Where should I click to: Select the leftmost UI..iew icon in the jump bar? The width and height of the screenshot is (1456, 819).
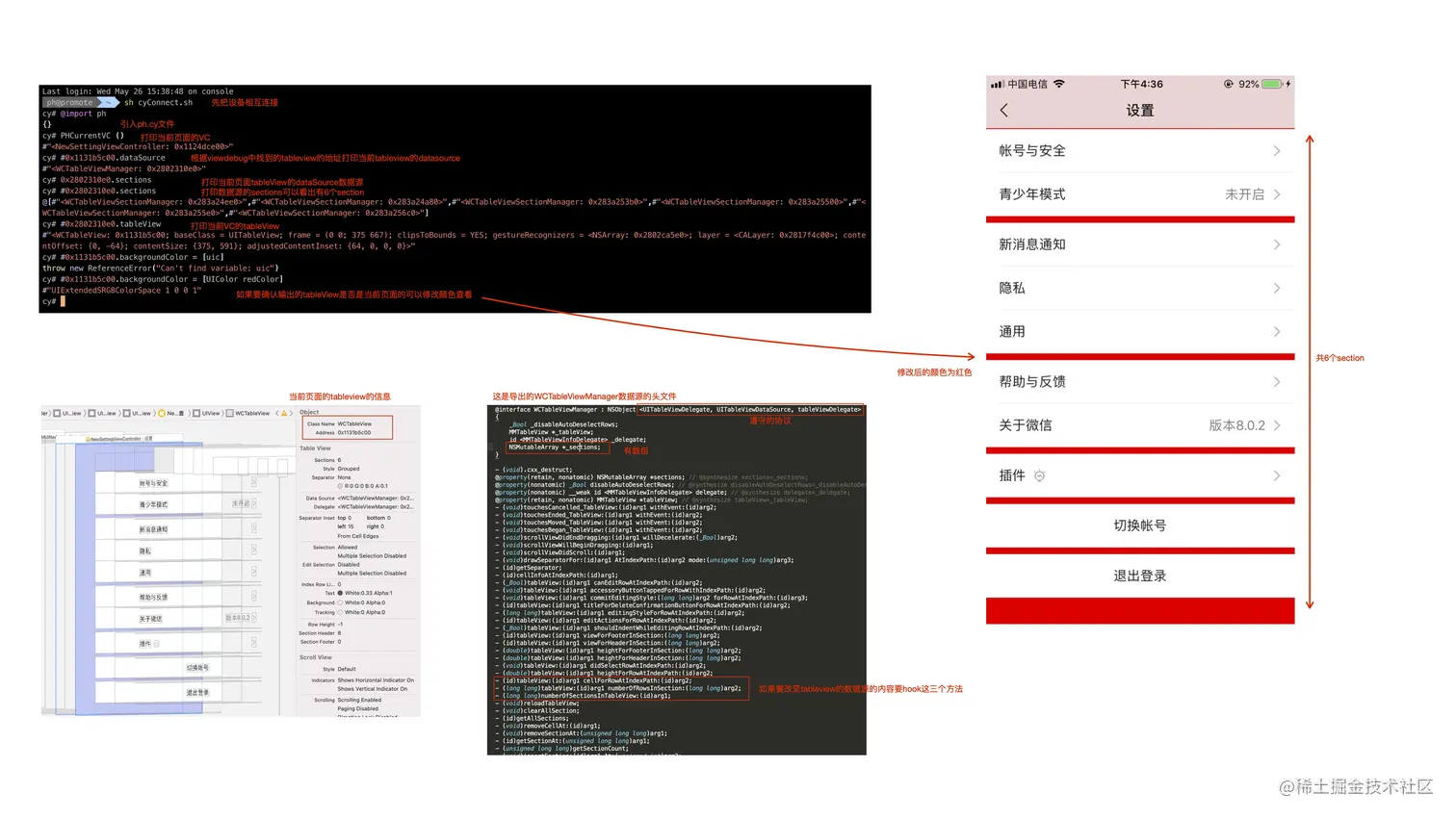click(56, 413)
